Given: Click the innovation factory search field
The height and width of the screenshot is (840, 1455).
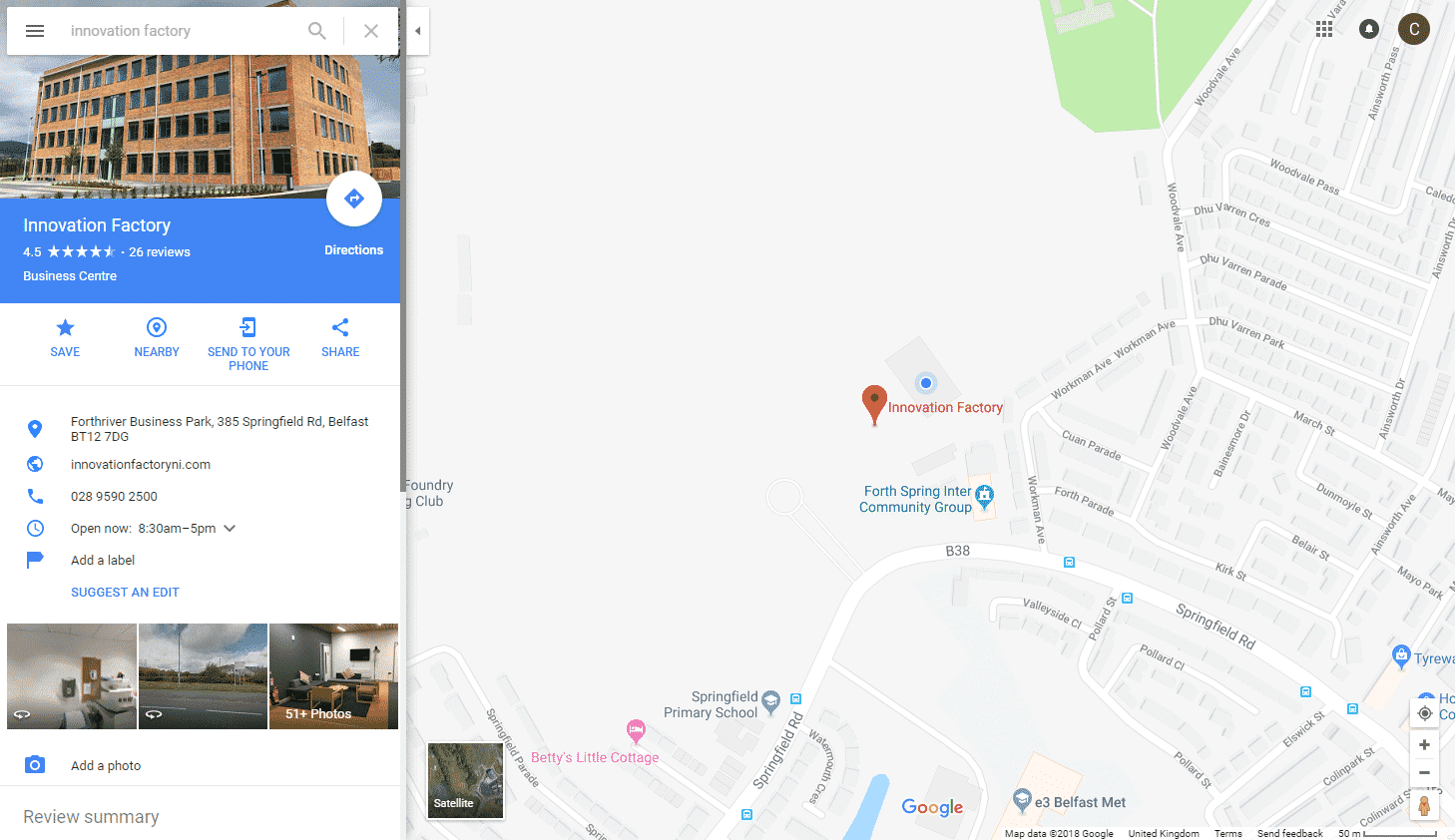Looking at the screenshot, I should [x=180, y=31].
